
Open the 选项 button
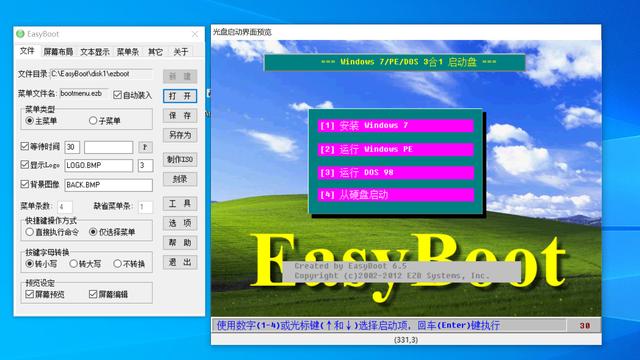pos(180,223)
